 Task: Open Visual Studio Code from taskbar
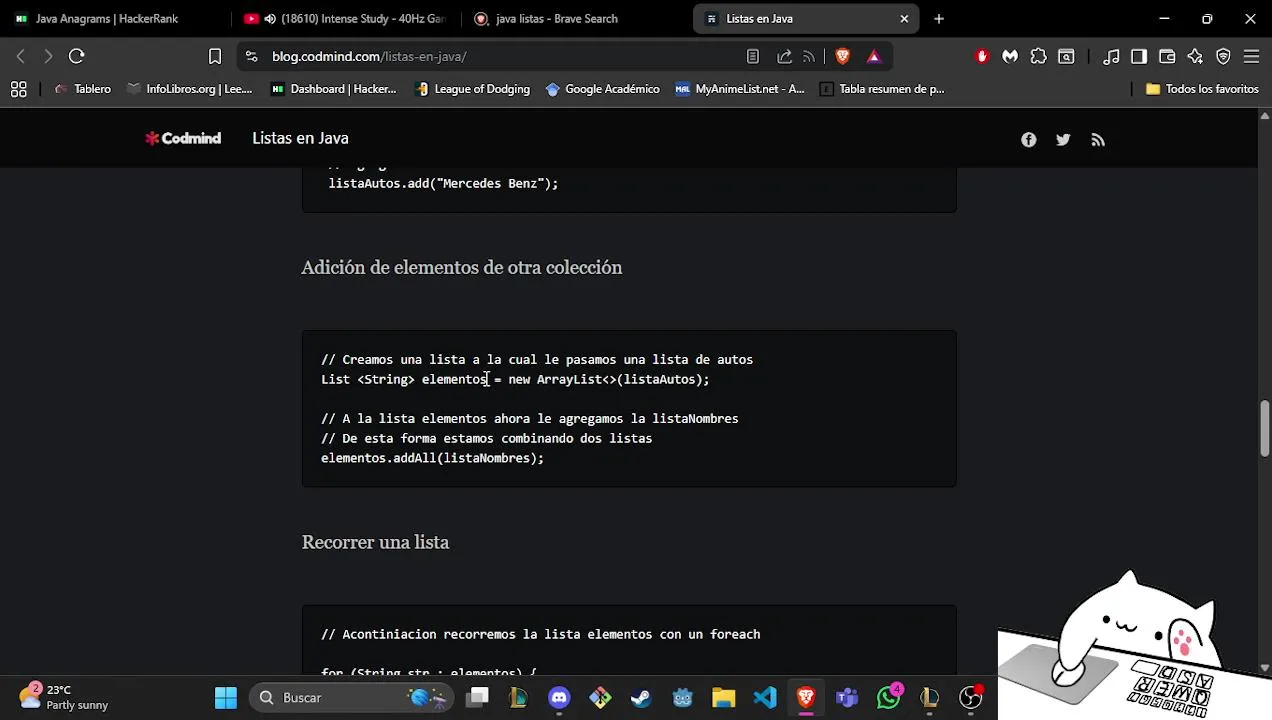click(764, 697)
